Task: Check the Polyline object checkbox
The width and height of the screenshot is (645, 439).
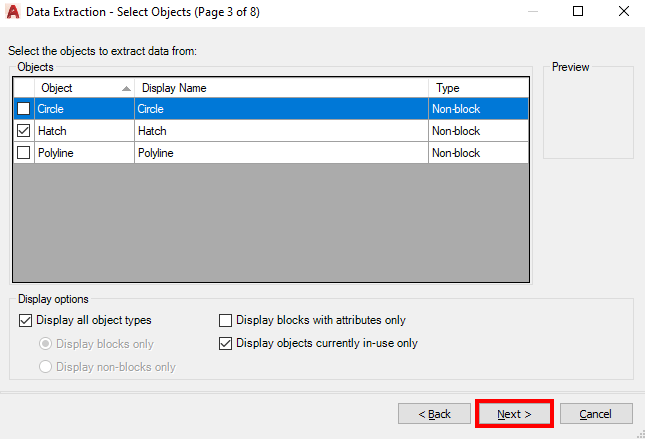Action: [x=23, y=153]
